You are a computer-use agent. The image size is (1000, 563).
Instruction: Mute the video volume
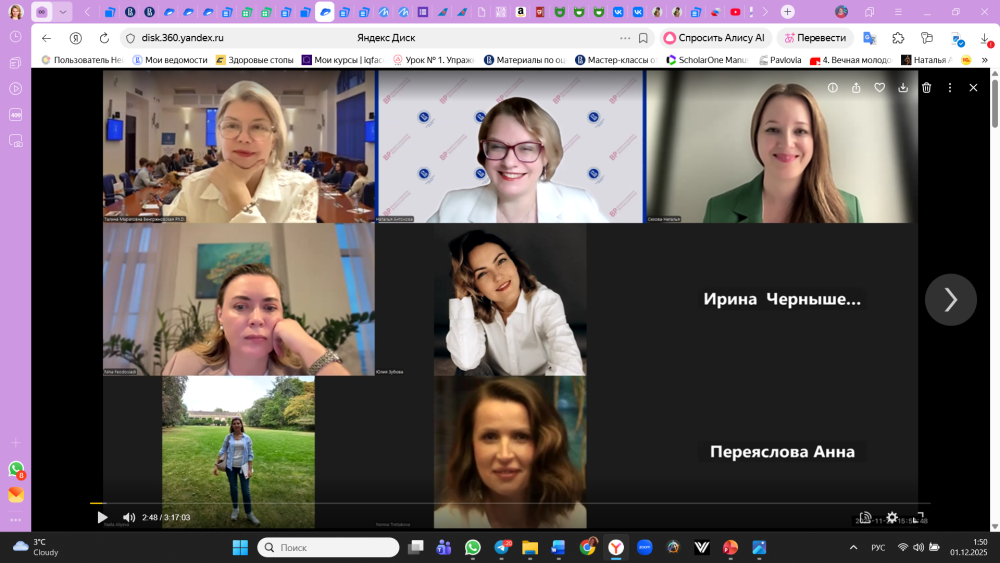(129, 517)
